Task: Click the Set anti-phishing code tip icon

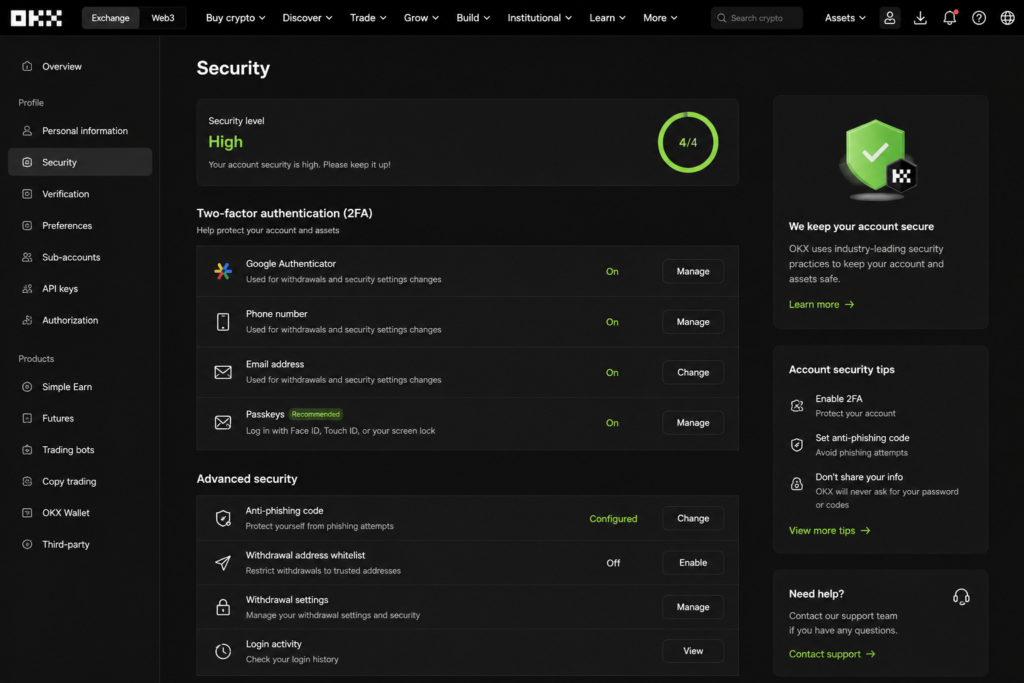Action: click(x=797, y=445)
